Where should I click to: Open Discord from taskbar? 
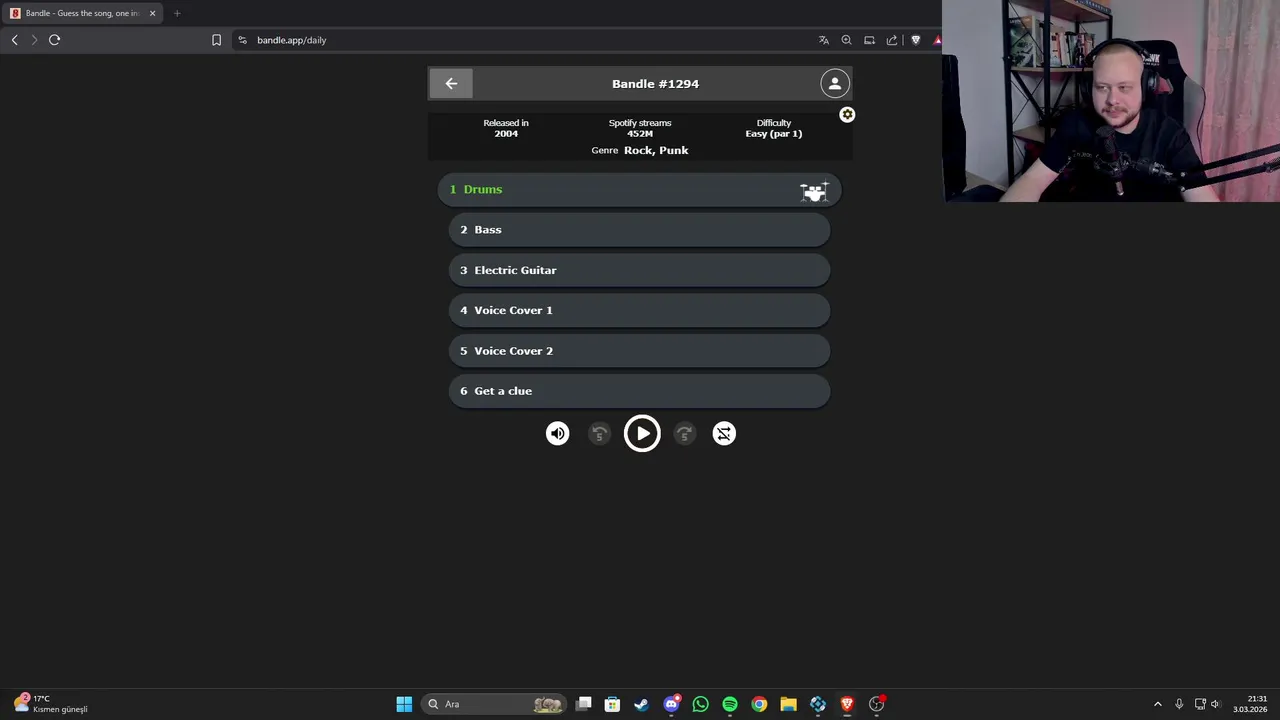click(671, 704)
